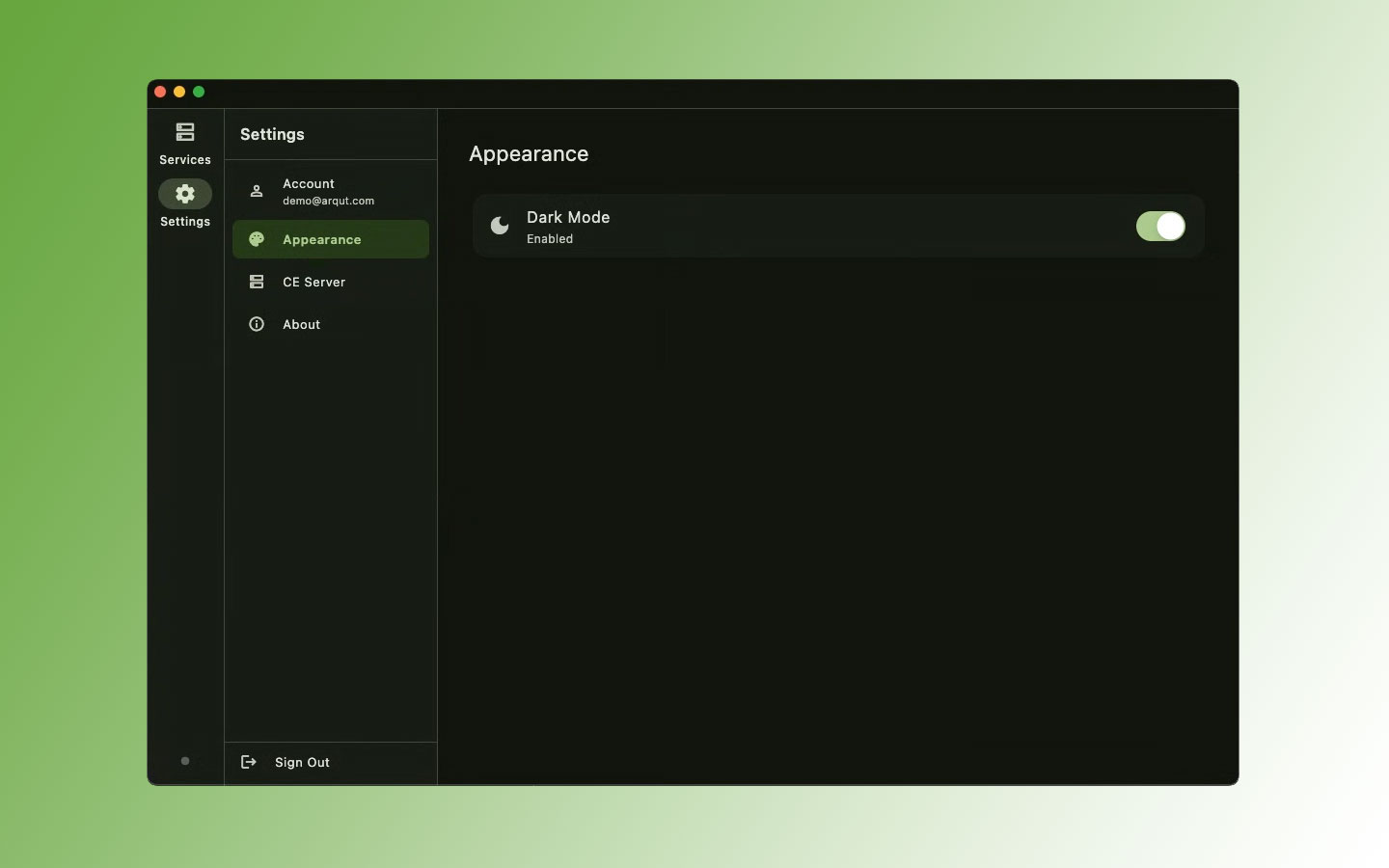Open the Services section icon
Image resolution: width=1389 pixels, height=868 pixels.
[x=185, y=132]
